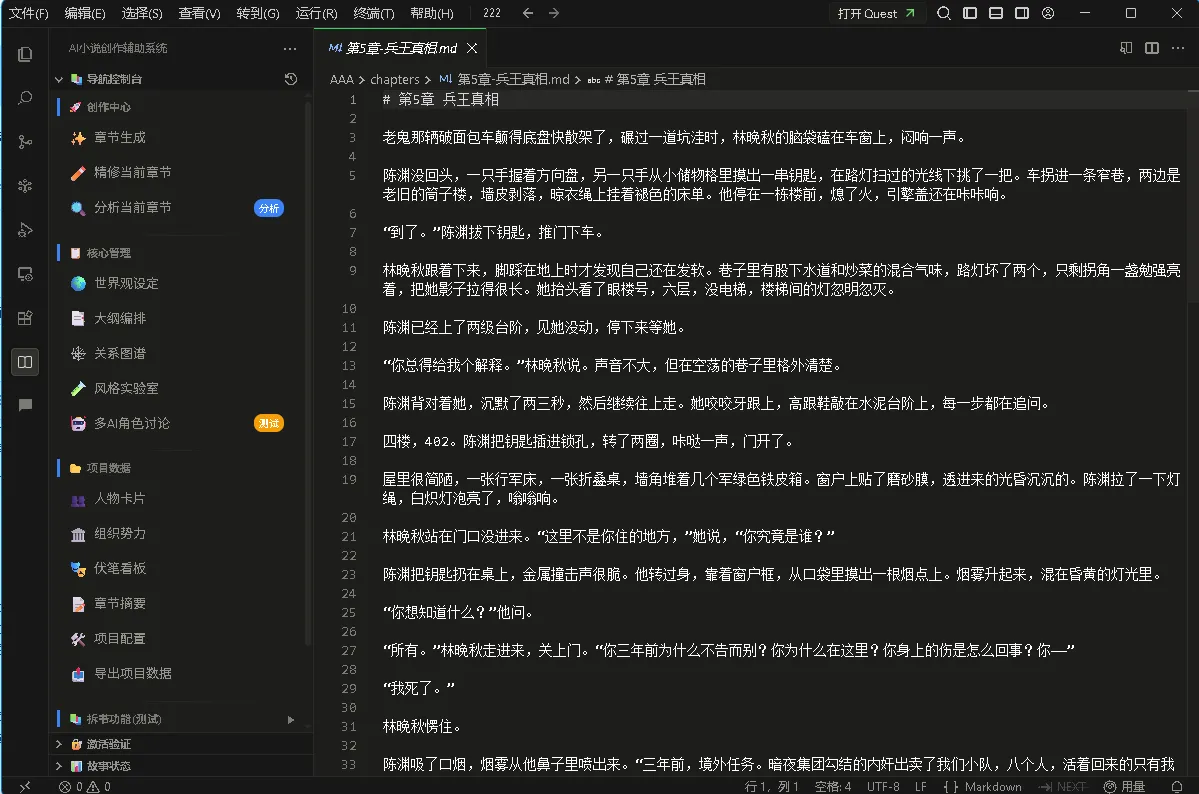
Task: Open 风格实验室 item
Action: pos(126,389)
